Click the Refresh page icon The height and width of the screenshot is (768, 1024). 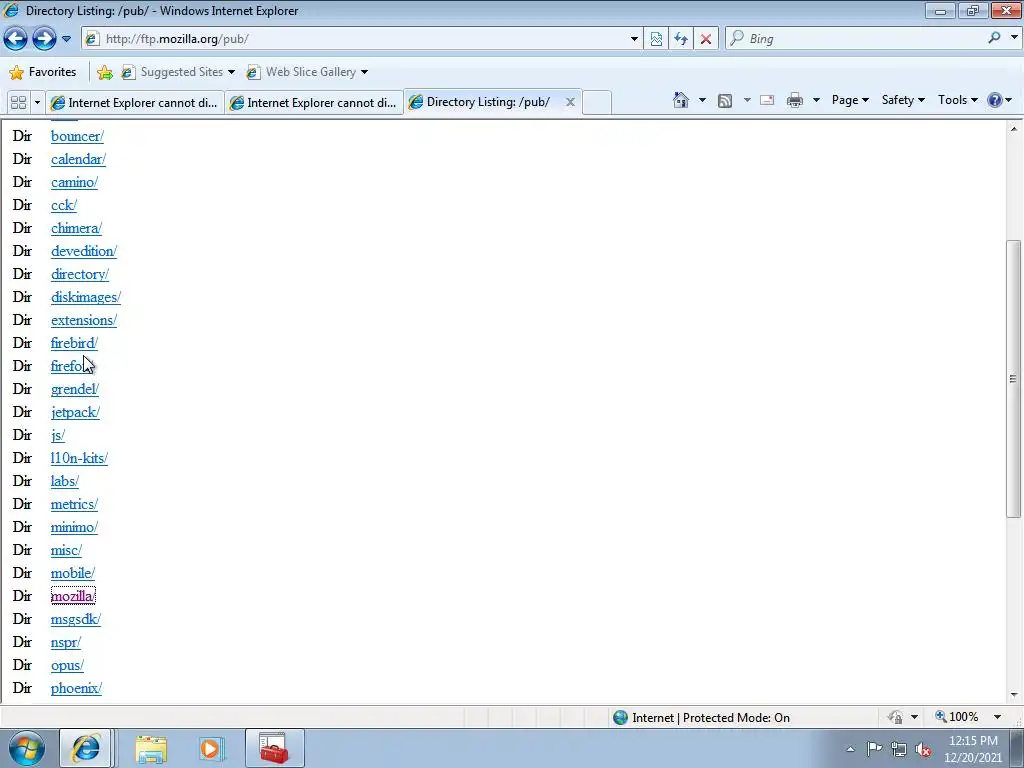[680, 39]
